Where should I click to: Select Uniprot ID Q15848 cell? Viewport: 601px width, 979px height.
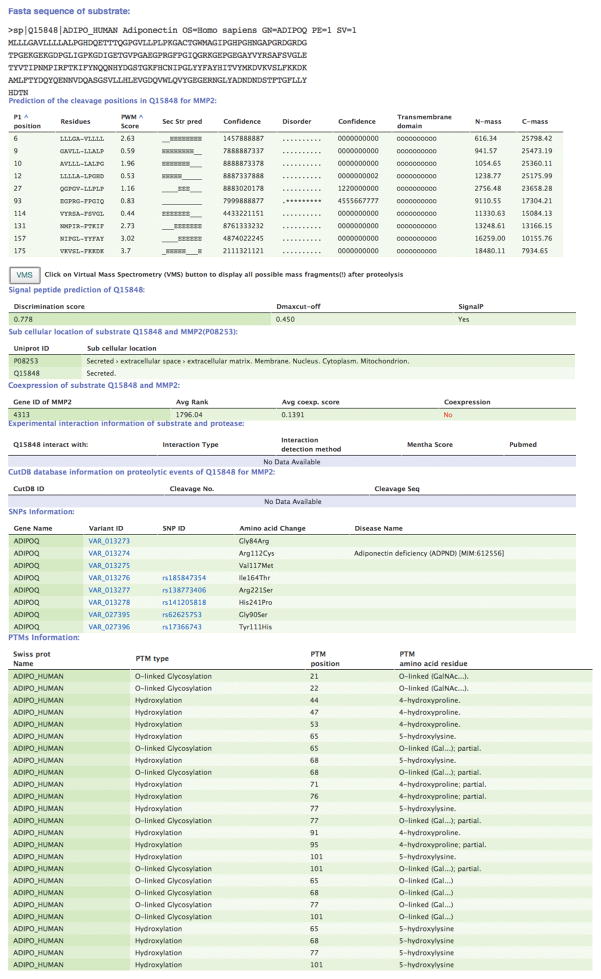coord(26,373)
